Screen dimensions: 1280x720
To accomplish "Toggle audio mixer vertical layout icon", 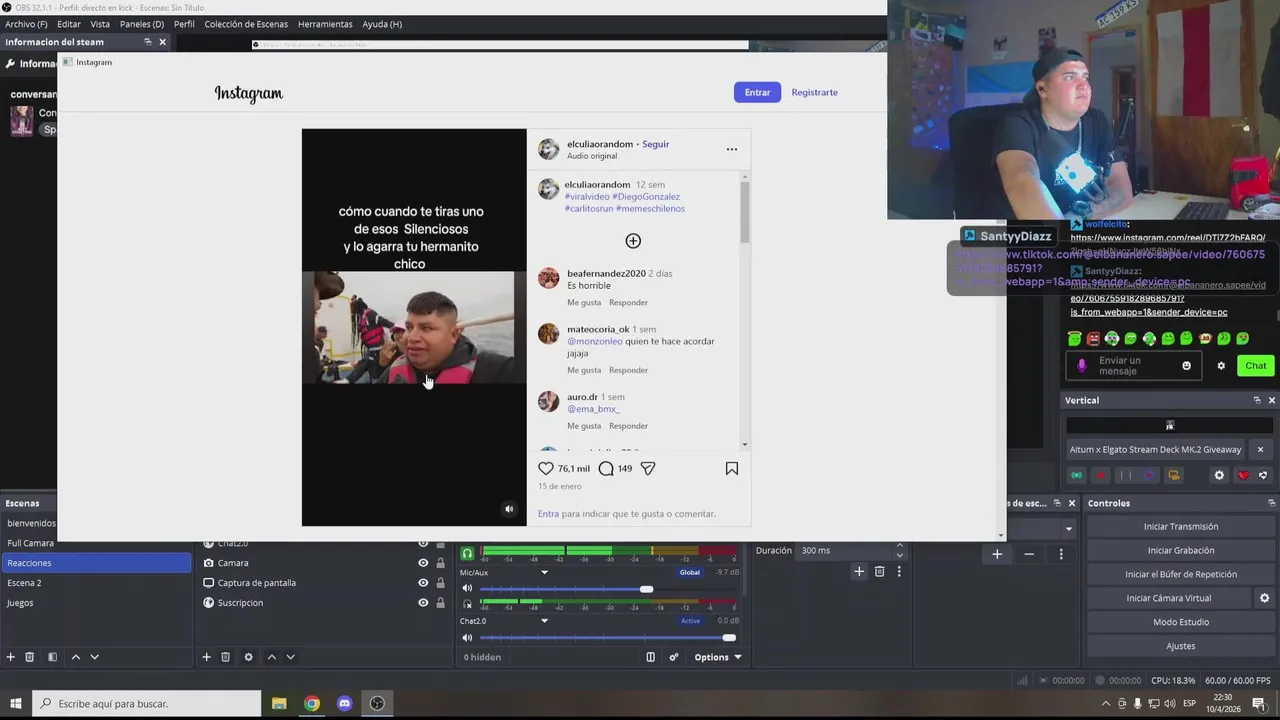I will click(650, 657).
